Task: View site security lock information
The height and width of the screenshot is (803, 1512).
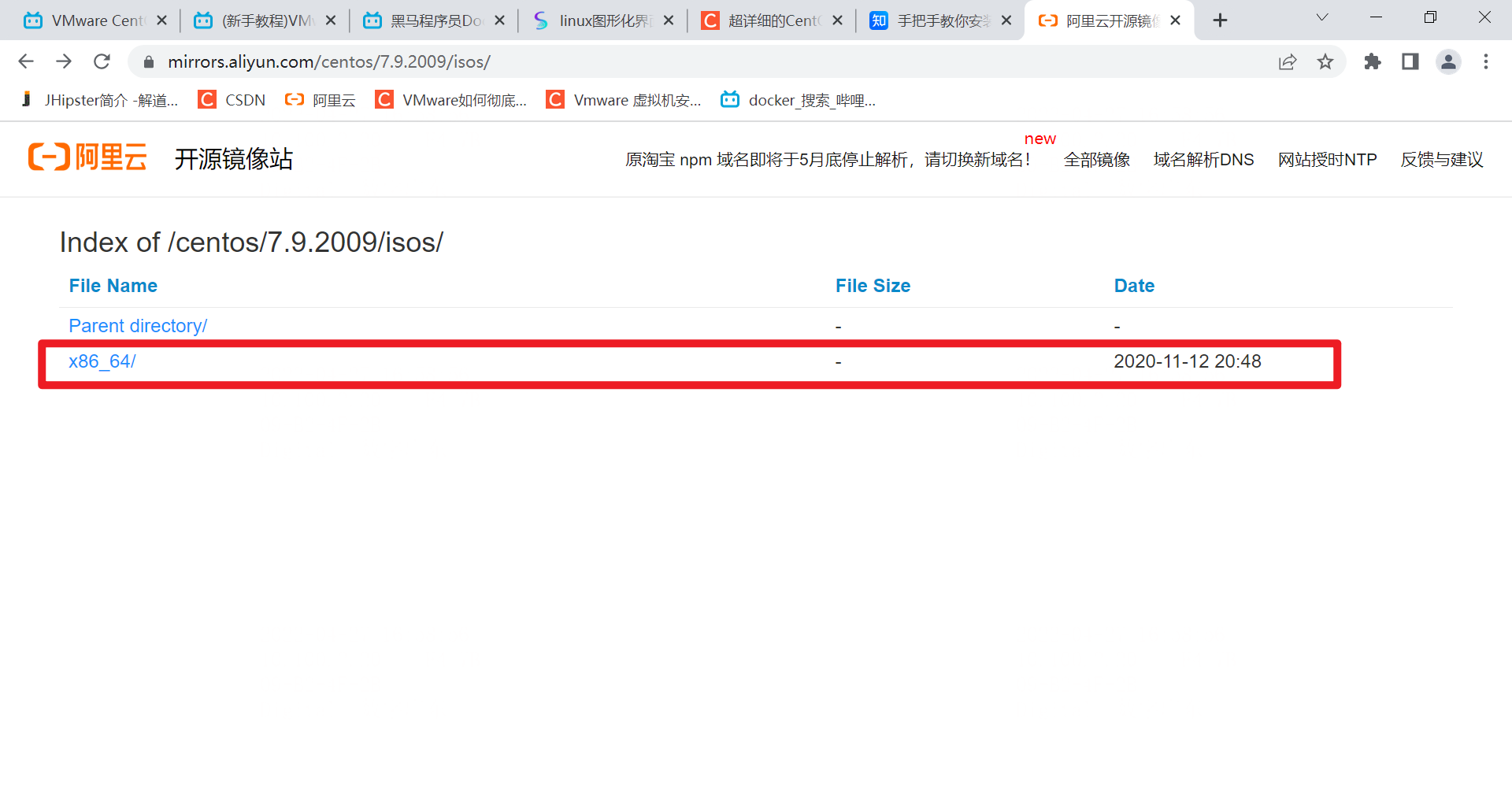Action: point(149,61)
